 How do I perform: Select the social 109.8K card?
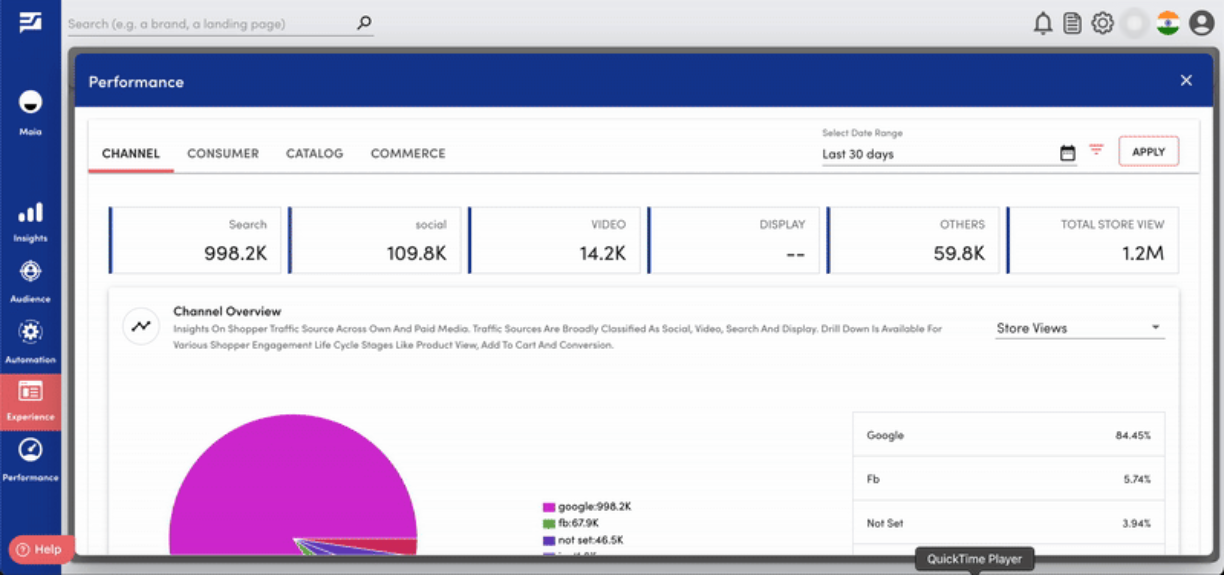(x=375, y=240)
